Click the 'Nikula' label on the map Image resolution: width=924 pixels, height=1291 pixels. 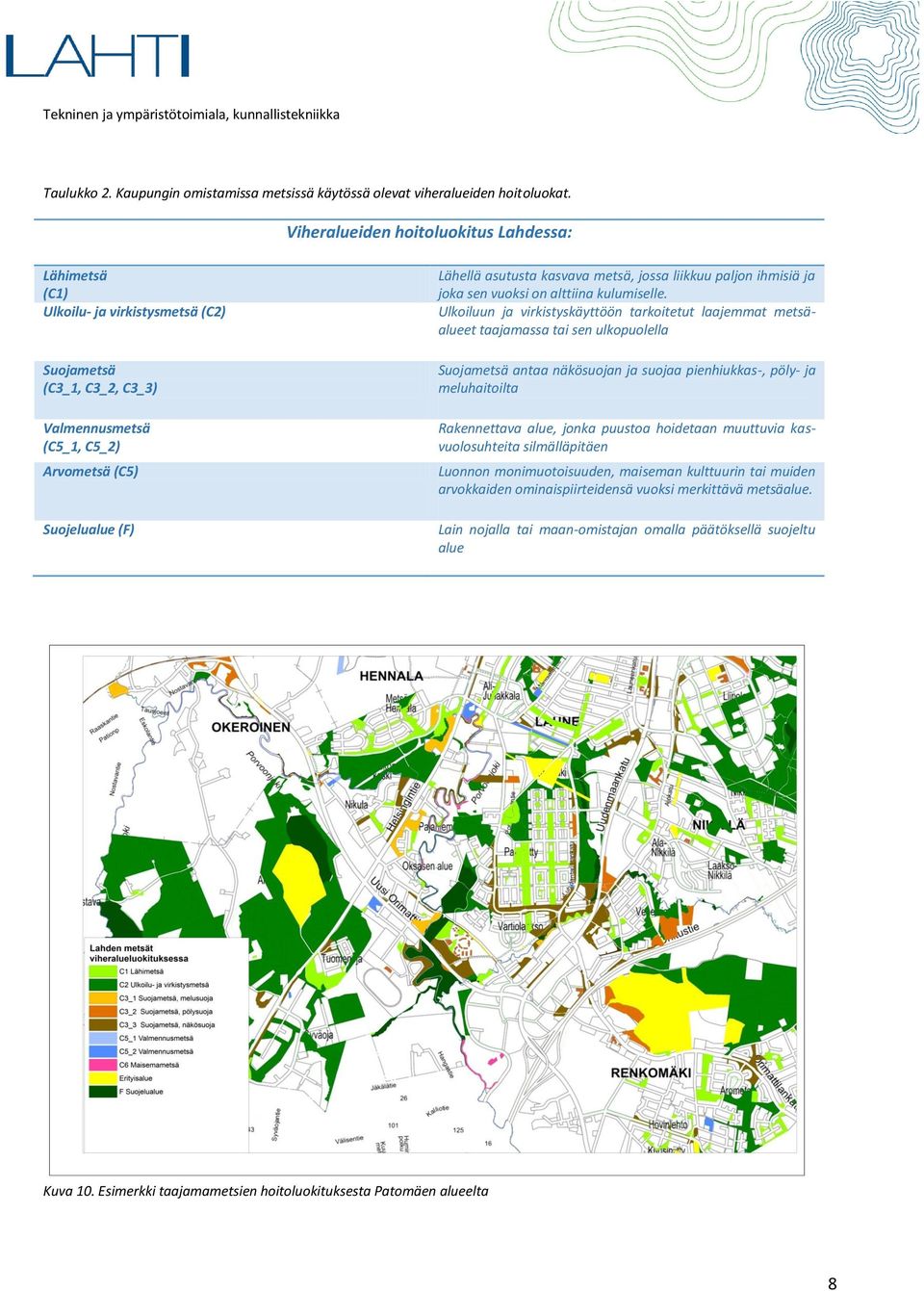pyautogui.click(x=356, y=805)
